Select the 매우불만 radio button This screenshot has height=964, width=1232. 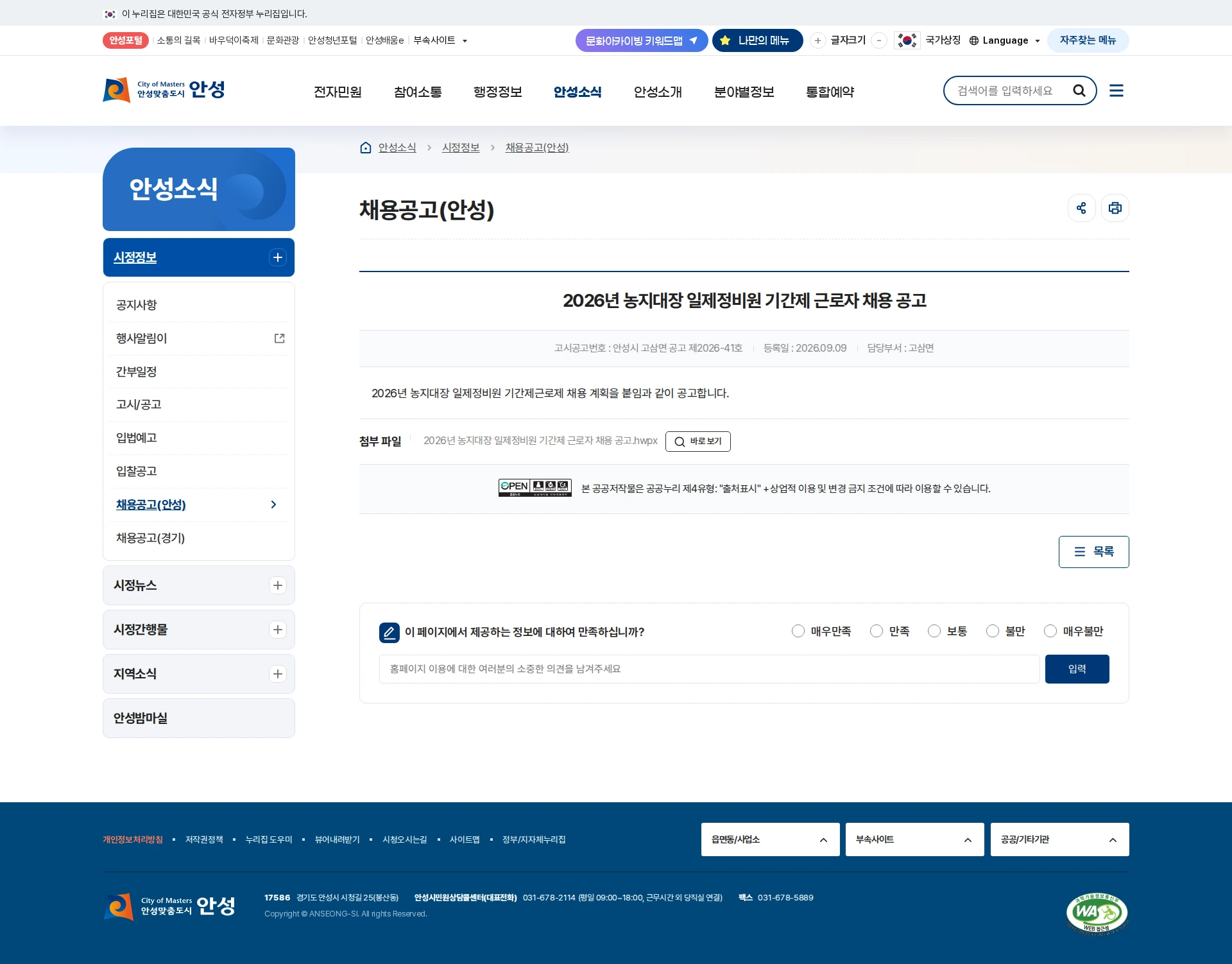(1050, 631)
